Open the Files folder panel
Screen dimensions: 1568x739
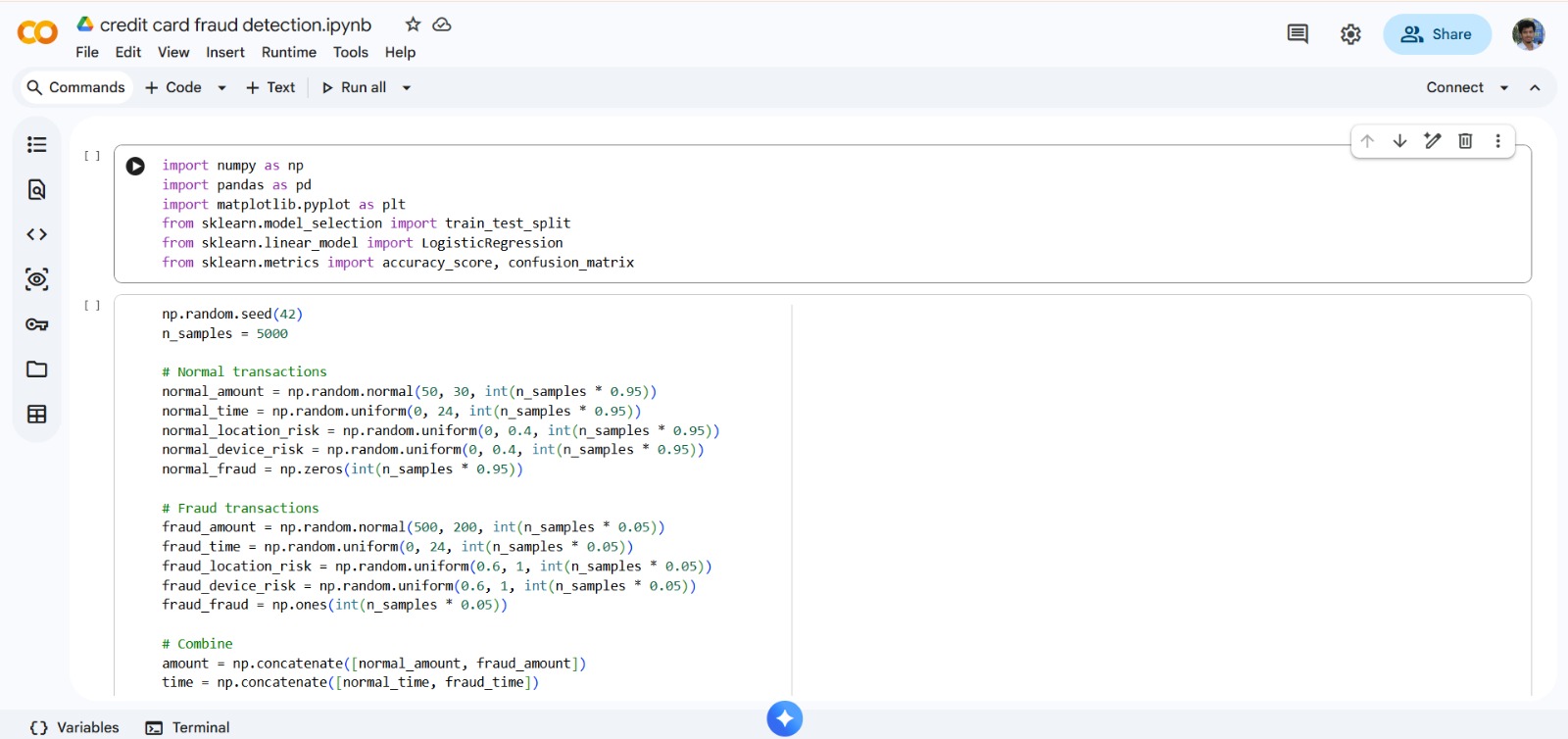(x=37, y=369)
